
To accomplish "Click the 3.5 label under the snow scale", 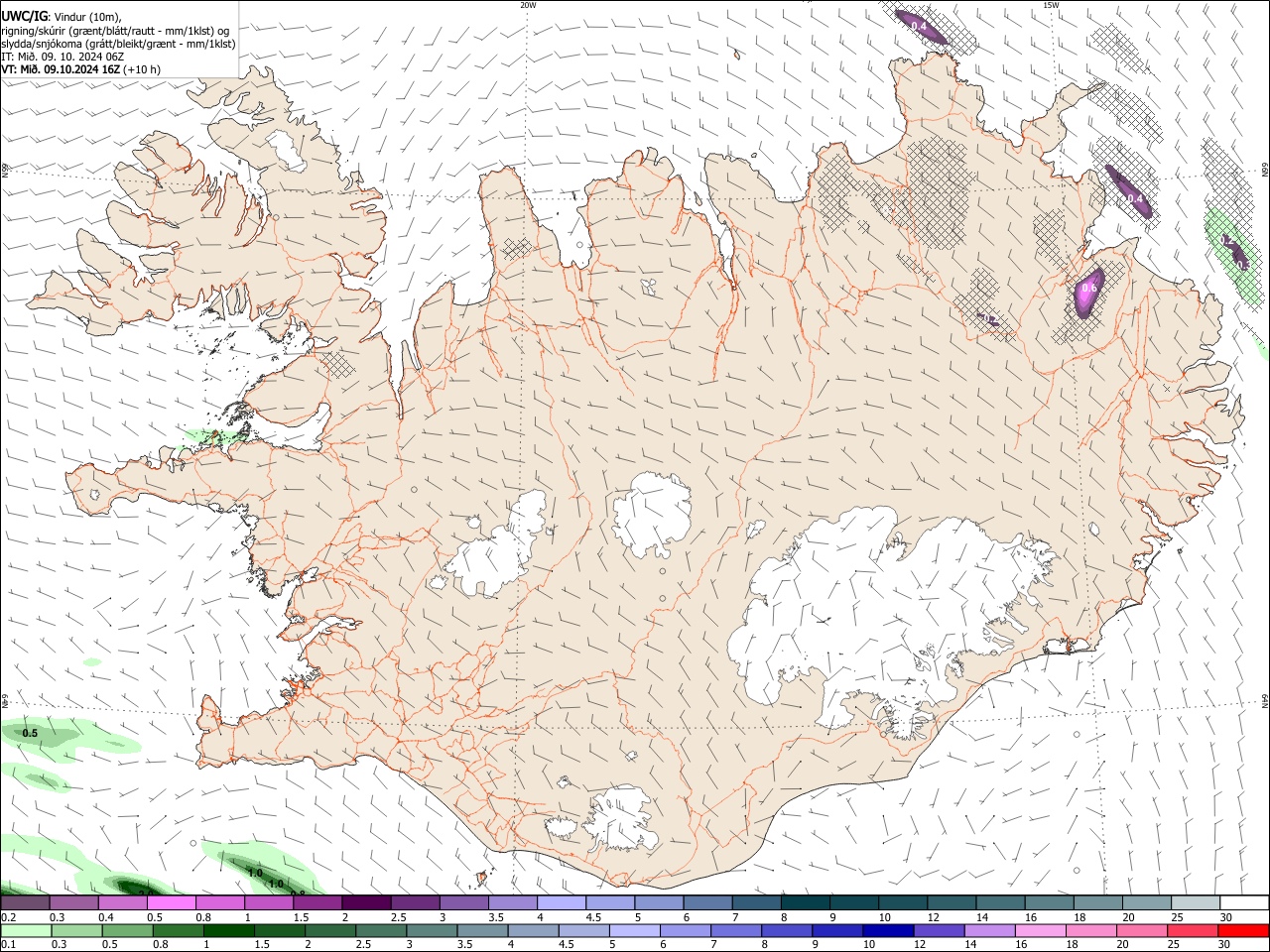I will 495,917.
